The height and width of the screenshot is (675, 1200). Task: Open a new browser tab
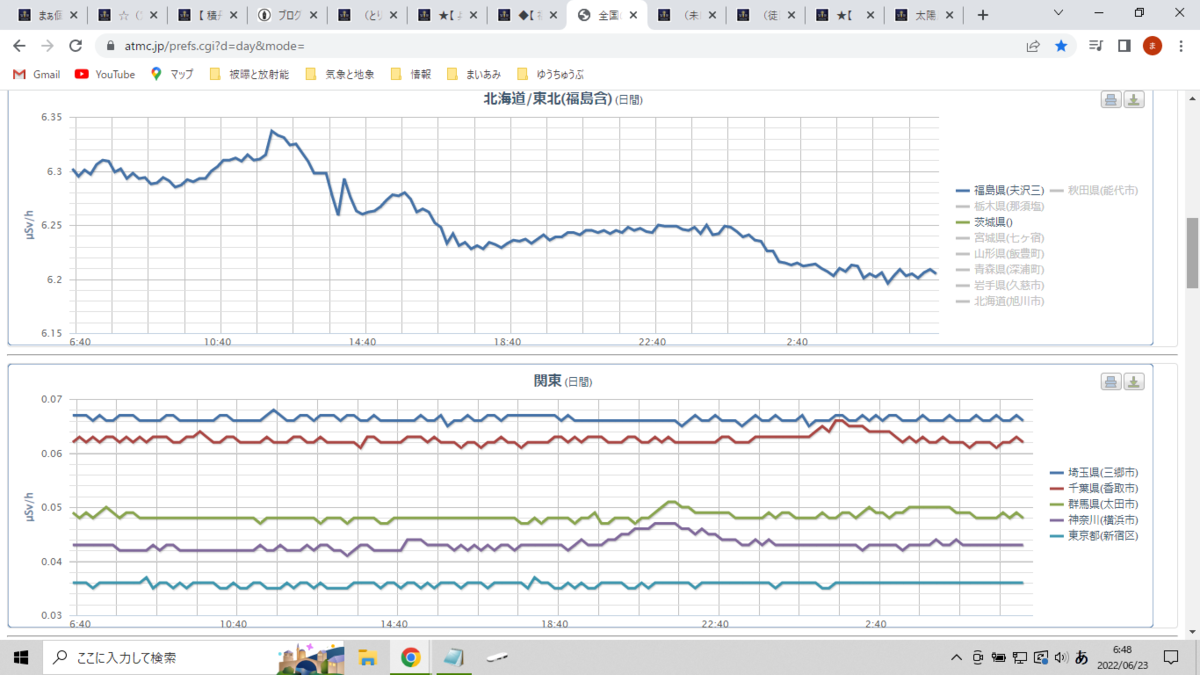983,15
